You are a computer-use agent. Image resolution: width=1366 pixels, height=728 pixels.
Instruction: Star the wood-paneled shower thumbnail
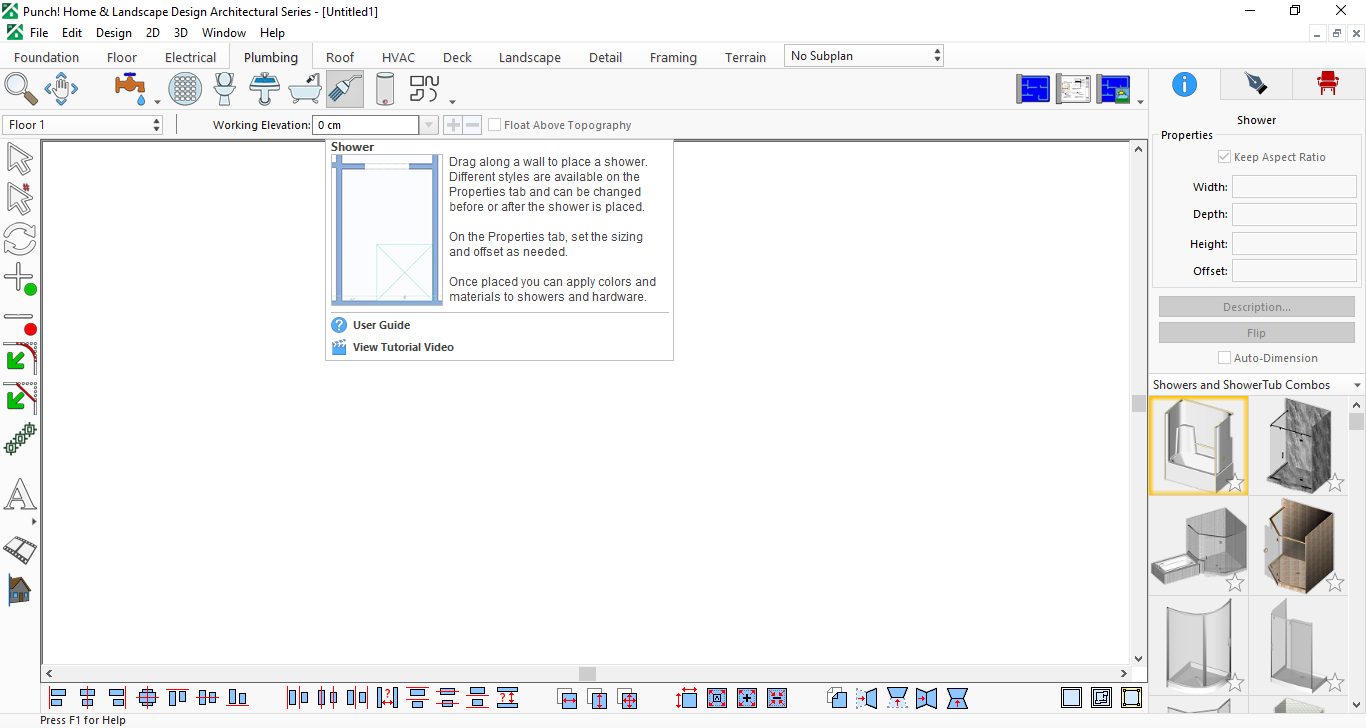coord(1335,583)
